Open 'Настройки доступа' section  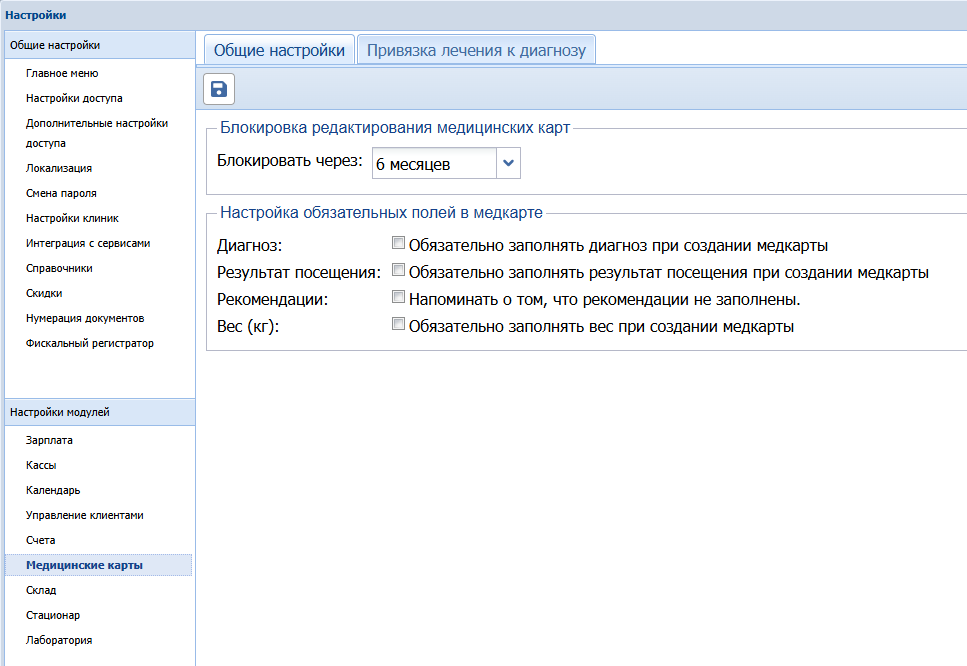[x=74, y=98]
